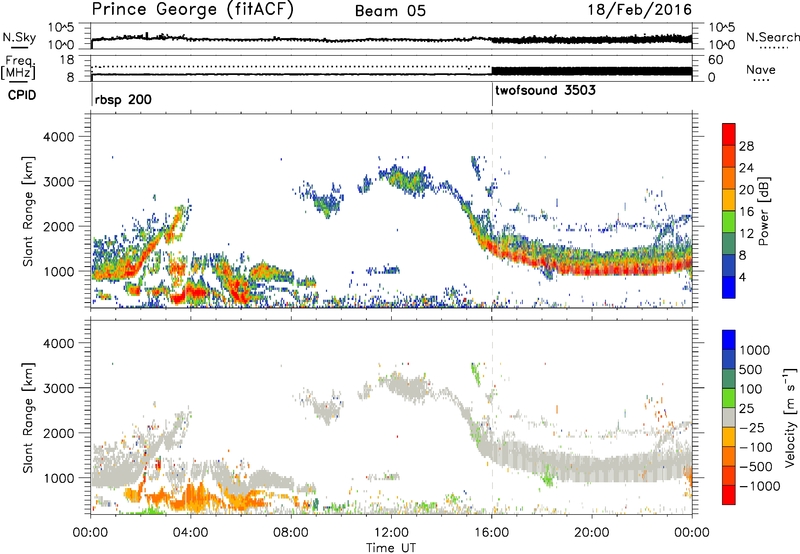Click the '16:00' time axis tick label

pyautogui.click(x=491, y=533)
